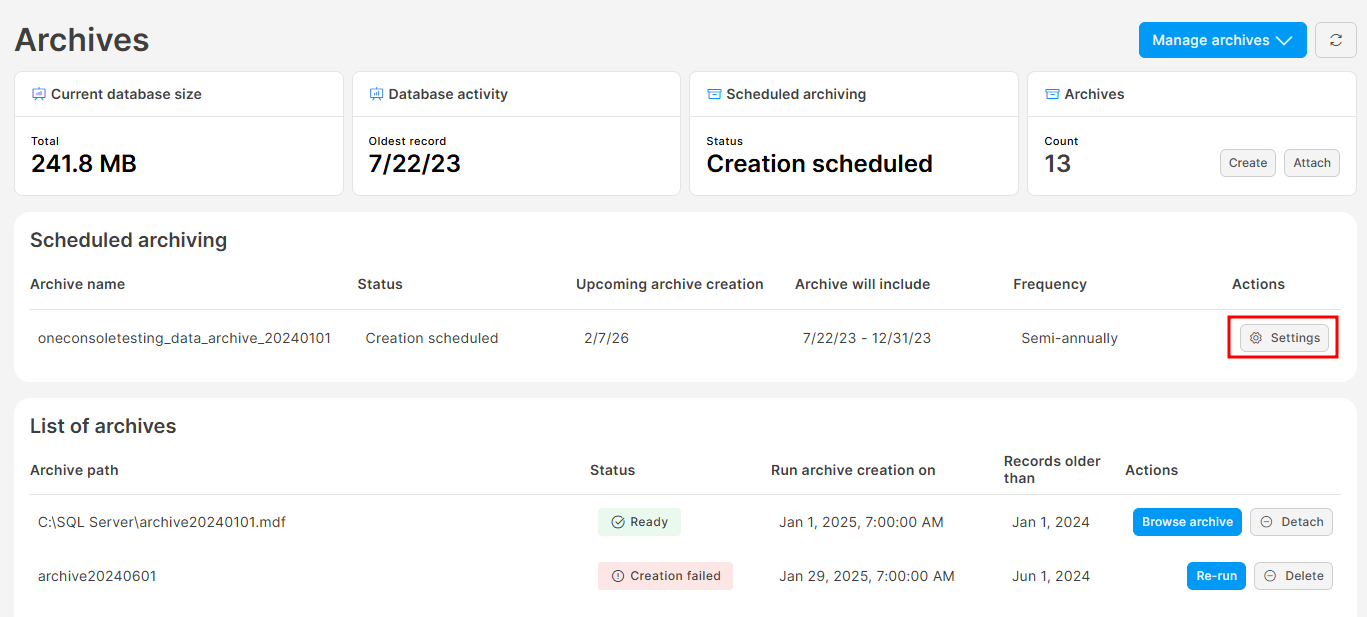Click the Status header in List of archives
Screen dimensions: 1367x617
[612, 470]
